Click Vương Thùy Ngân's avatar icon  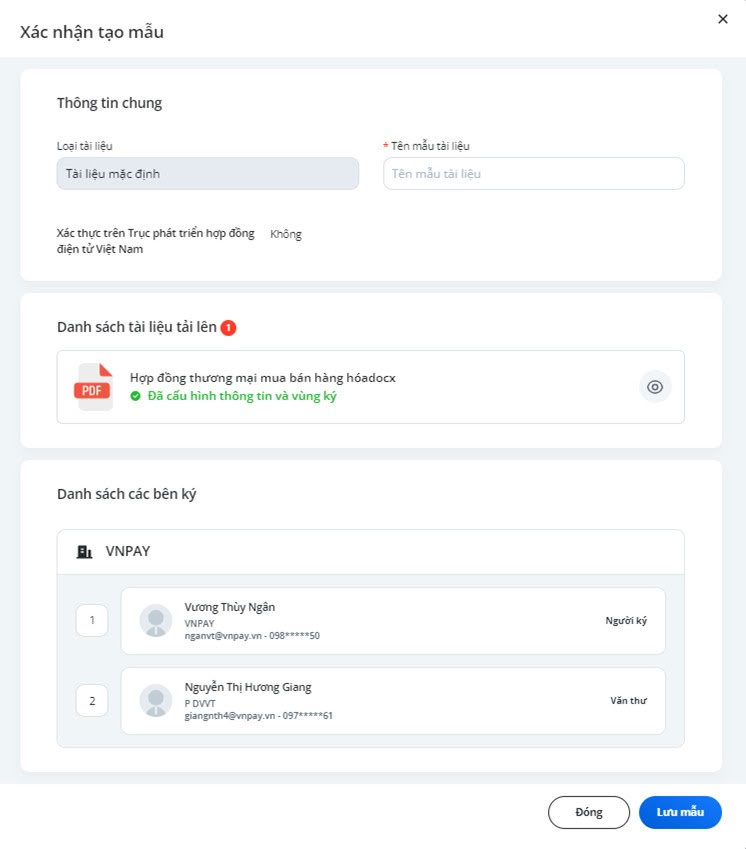pyautogui.click(x=156, y=621)
